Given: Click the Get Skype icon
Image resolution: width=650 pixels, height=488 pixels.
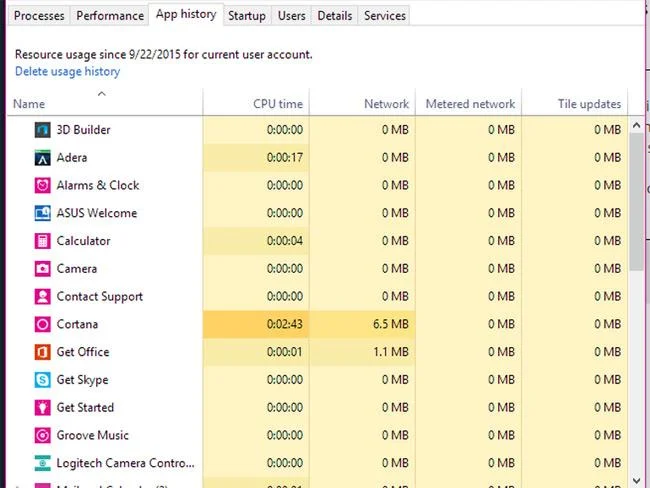Looking at the screenshot, I should (42, 380).
